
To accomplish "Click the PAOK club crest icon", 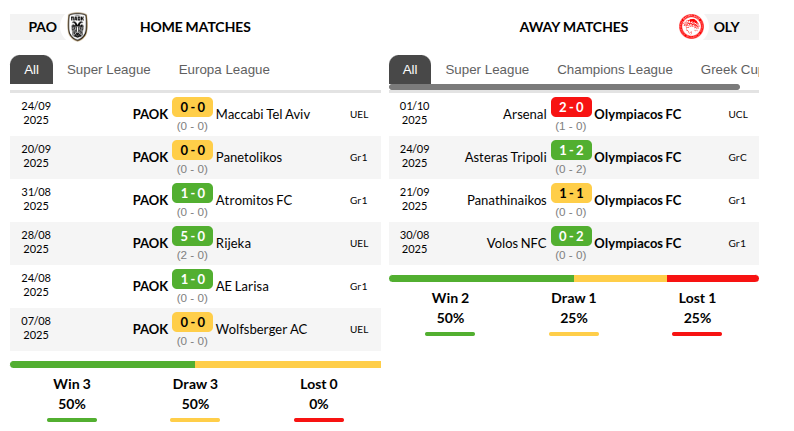I will (x=78, y=27).
